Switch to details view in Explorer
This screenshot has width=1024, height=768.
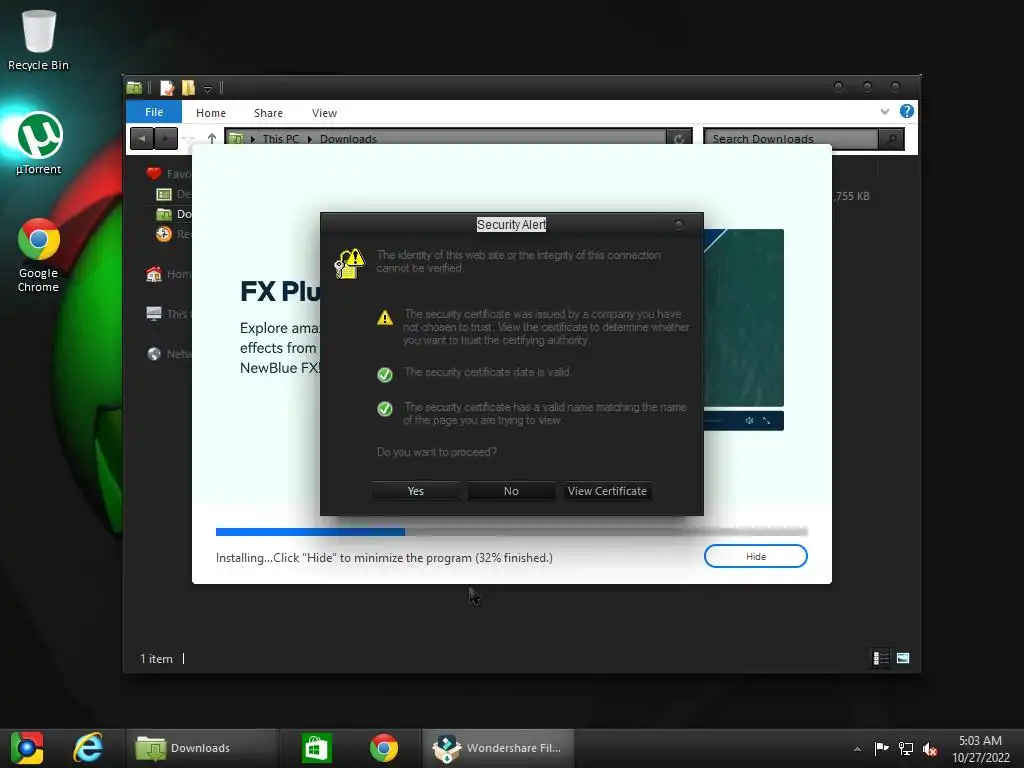881,658
